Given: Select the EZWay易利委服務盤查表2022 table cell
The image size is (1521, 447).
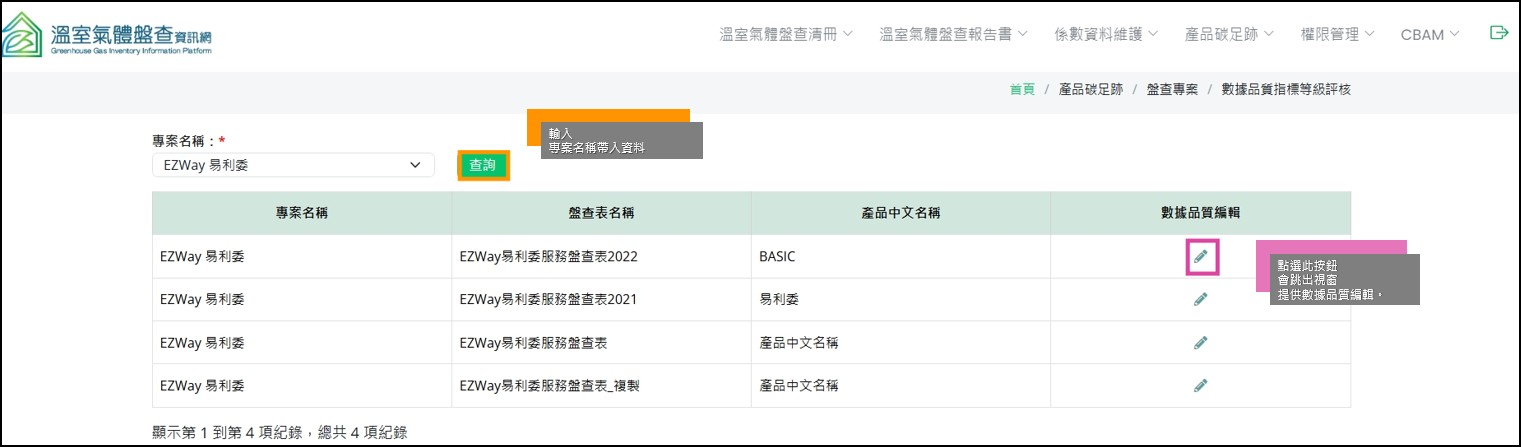Looking at the screenshot, I should pos(548,257).
